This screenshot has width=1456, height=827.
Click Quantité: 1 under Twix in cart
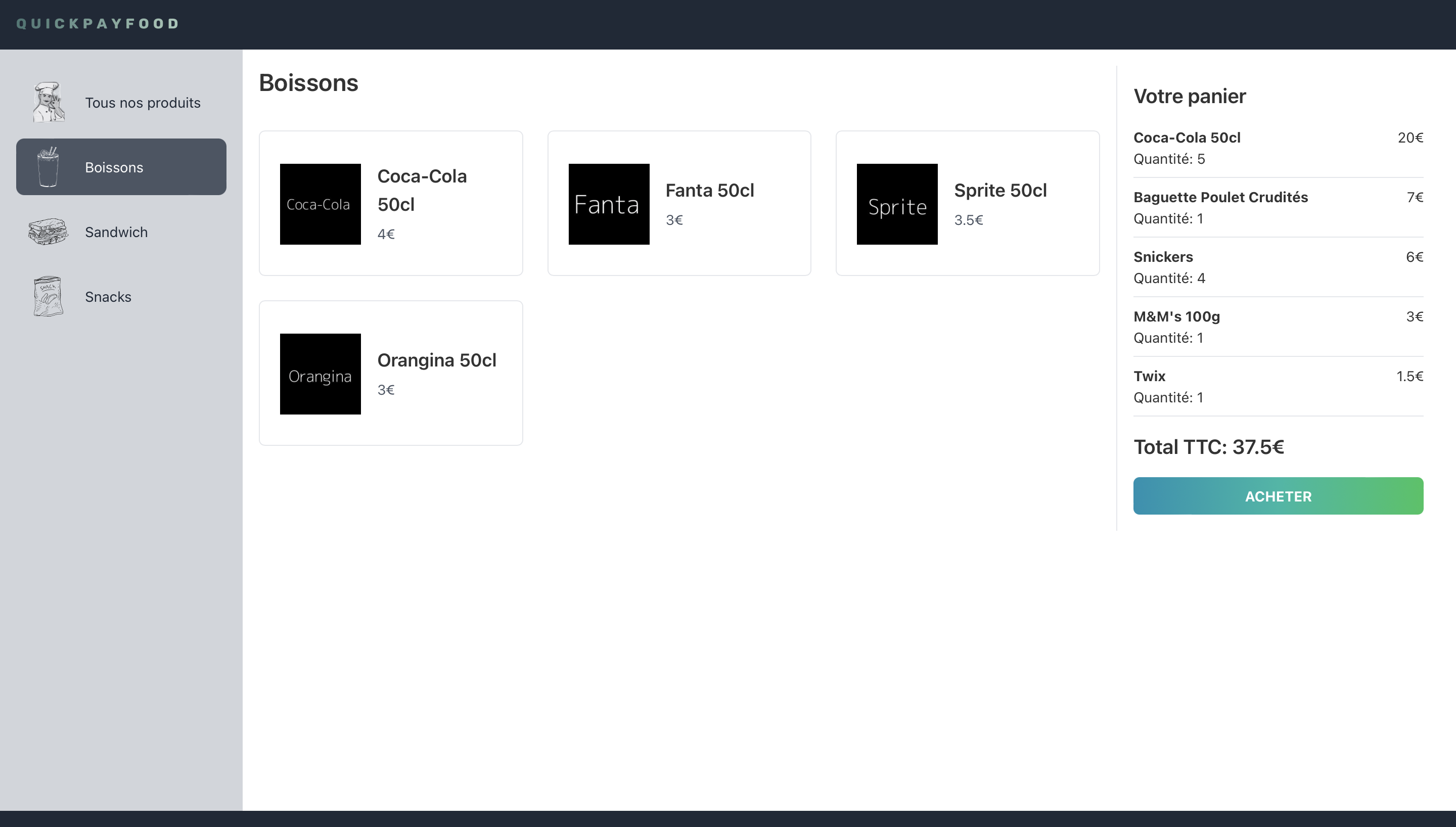point(1168,398)
